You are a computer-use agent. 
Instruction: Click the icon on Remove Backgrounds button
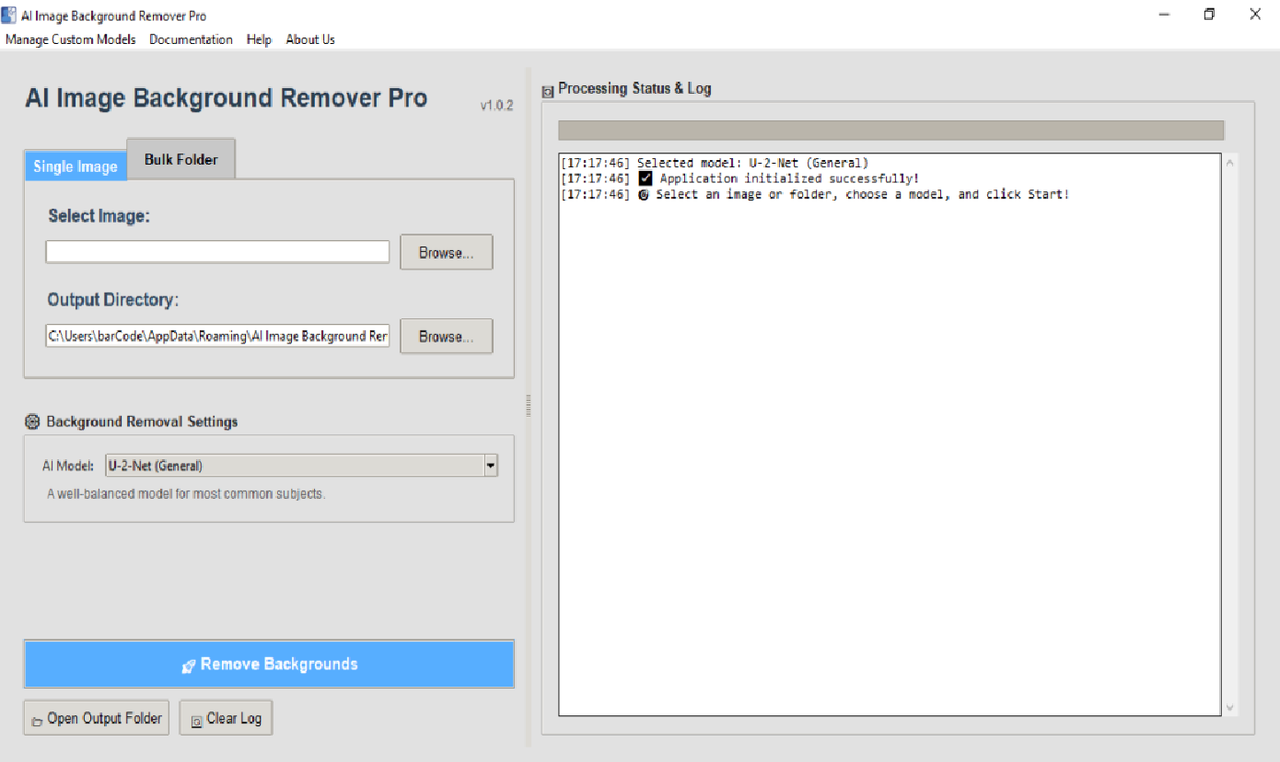(188, 666)
